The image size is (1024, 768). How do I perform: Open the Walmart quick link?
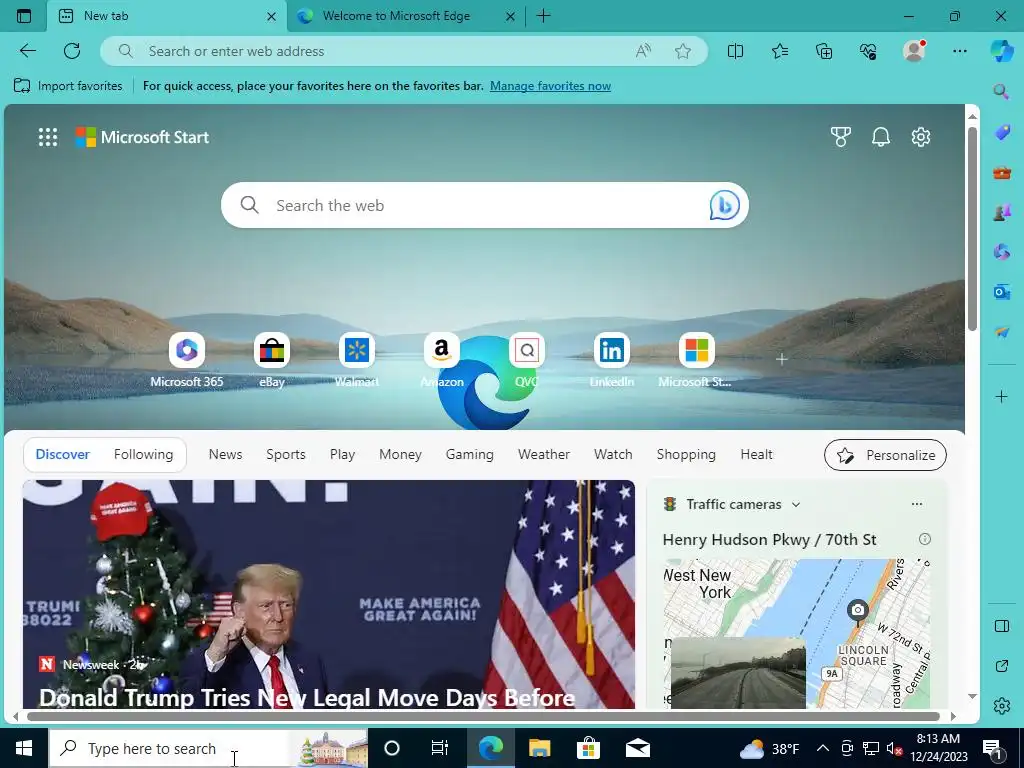click(357, 360)
